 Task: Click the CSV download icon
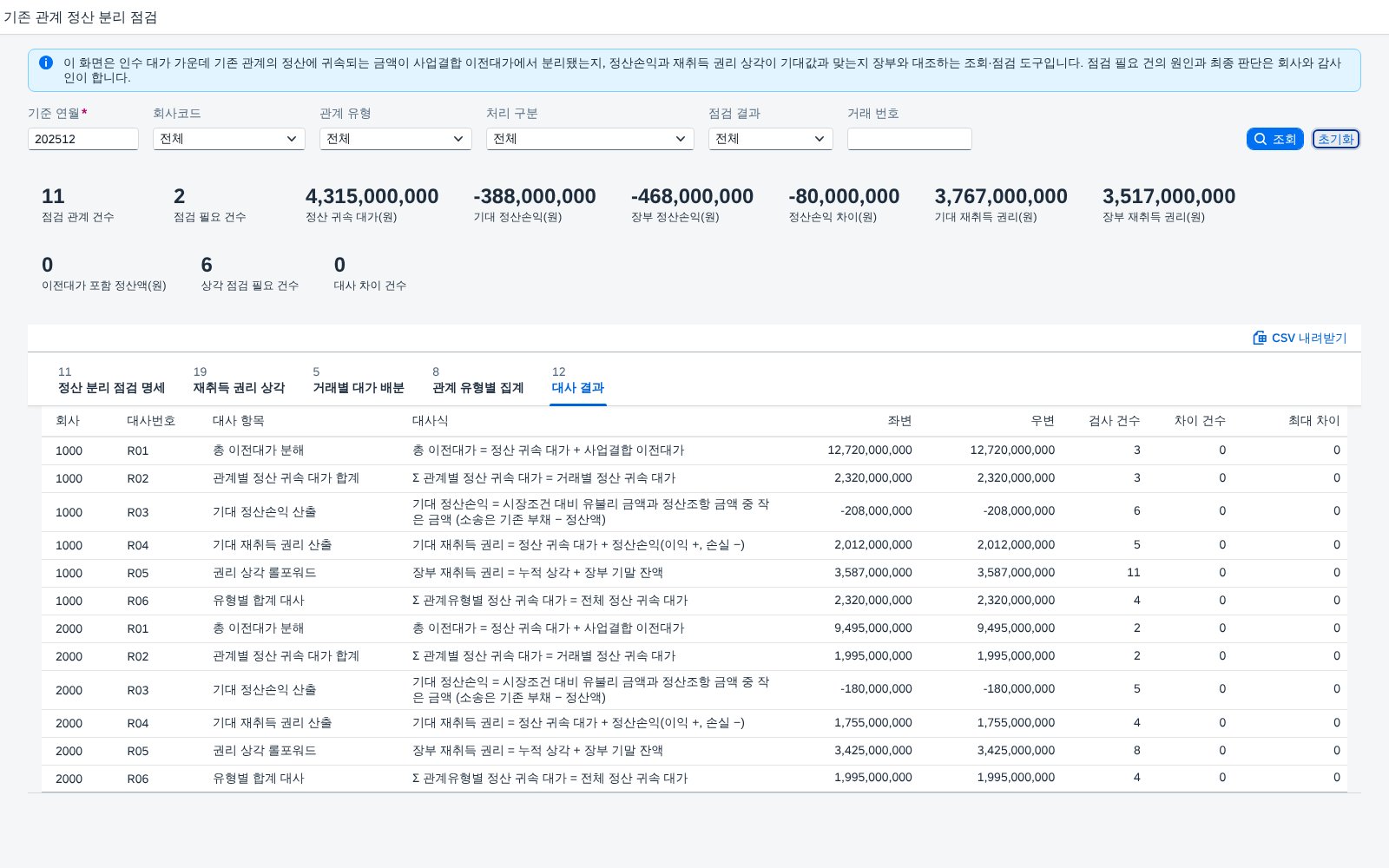tap(1260, 338)
